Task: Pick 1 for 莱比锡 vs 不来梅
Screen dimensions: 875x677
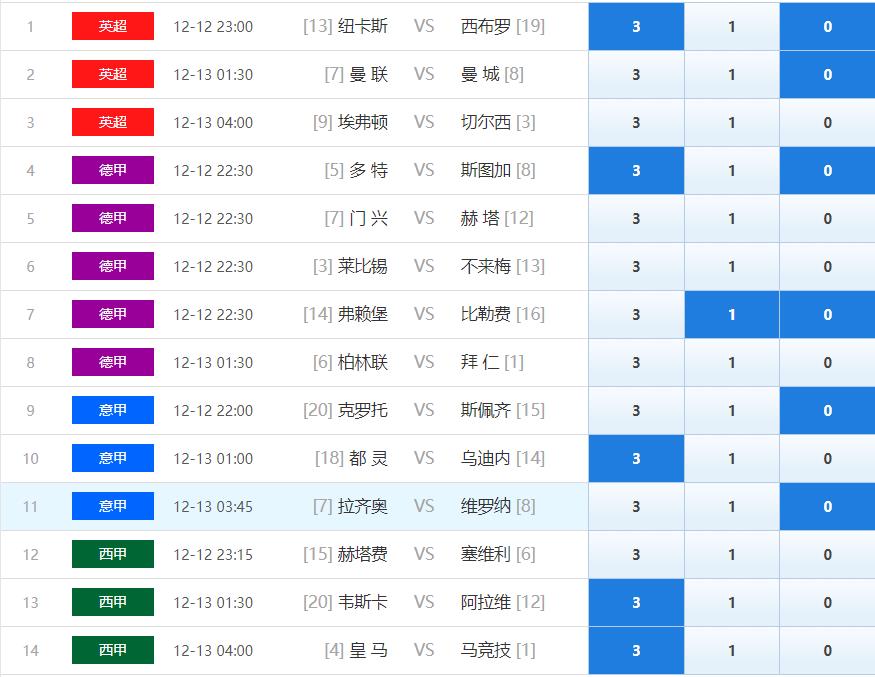Action: click(x=732, y=266)
